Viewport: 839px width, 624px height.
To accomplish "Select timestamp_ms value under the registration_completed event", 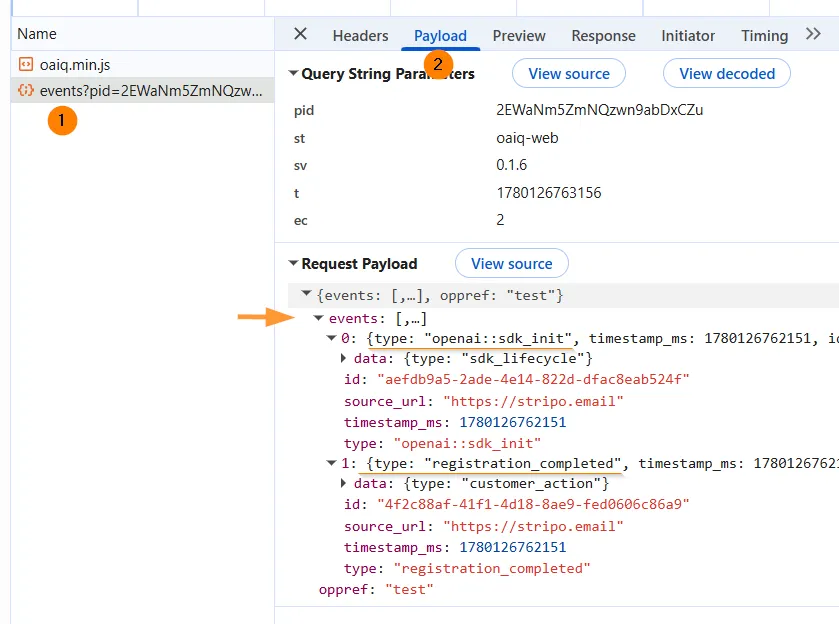I will tap(513, 547).
